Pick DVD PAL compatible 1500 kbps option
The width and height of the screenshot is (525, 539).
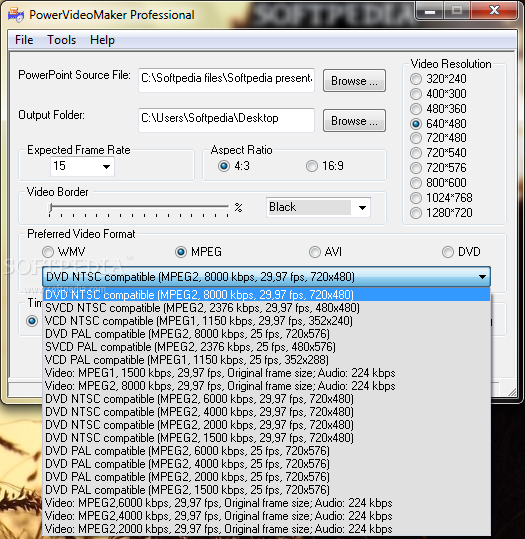(266, 490)
